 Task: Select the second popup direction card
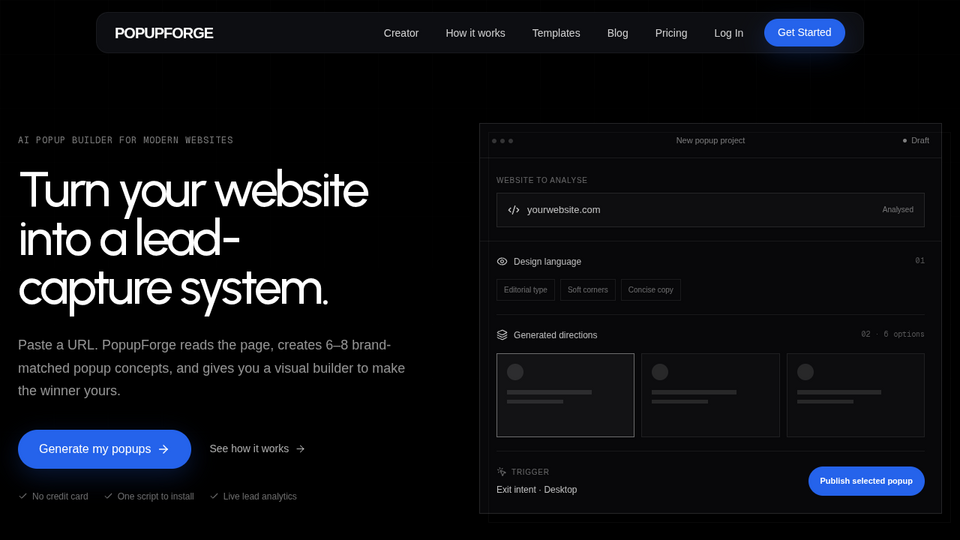pyautogui.click(x=710, y=395)
